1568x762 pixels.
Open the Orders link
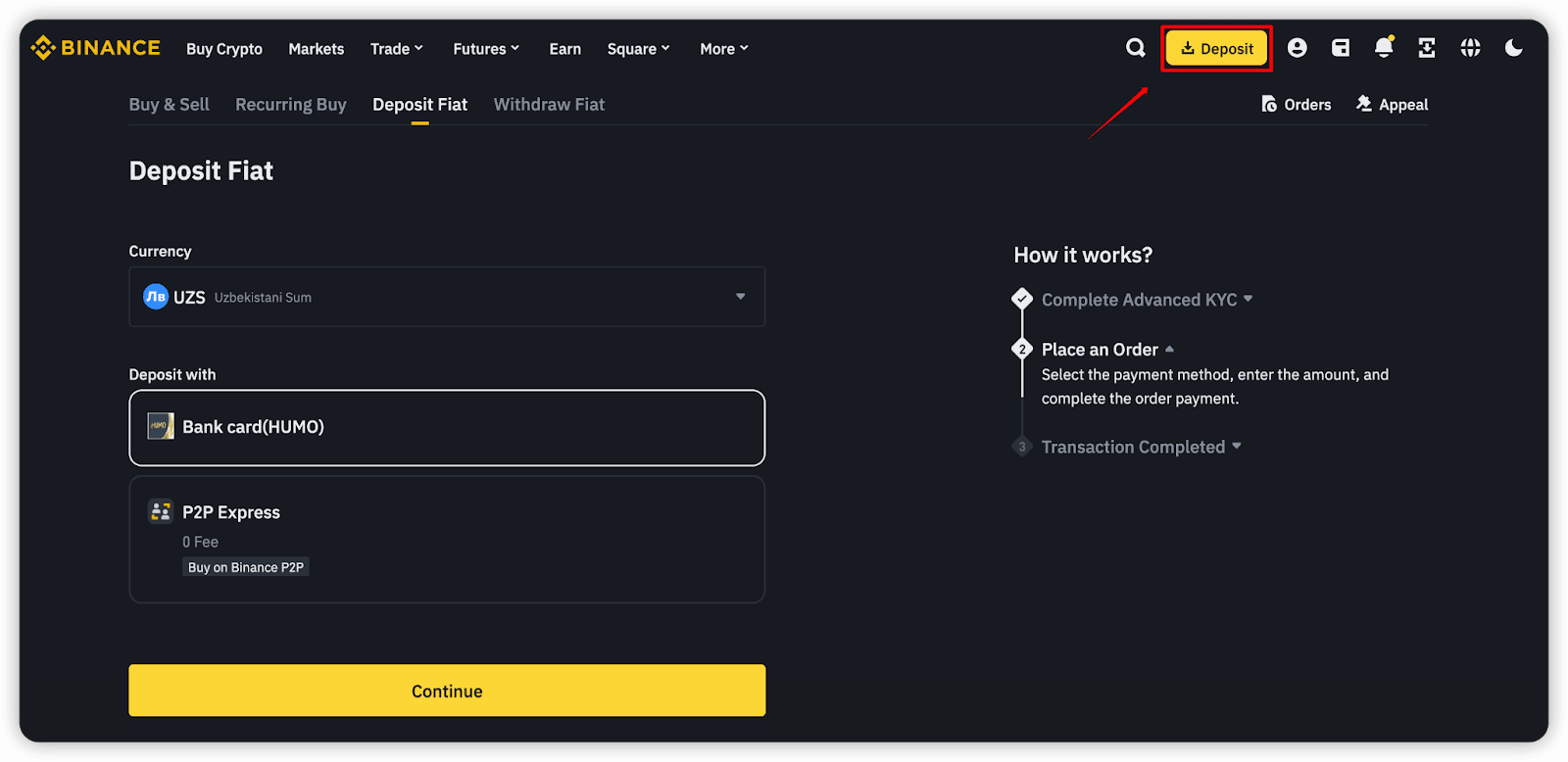click(x=1296, y=105)
